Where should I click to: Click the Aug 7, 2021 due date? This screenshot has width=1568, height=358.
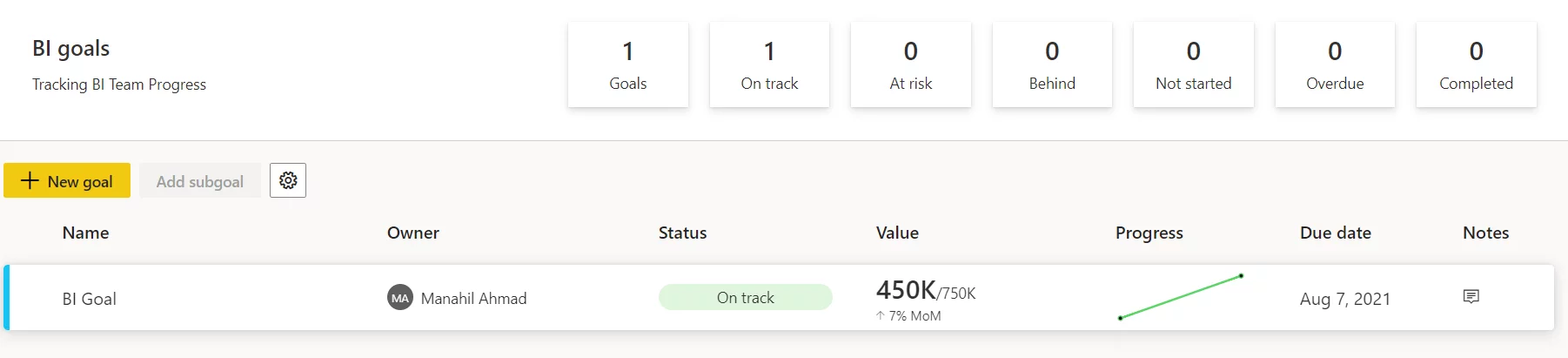click(x=1345, y=299)
